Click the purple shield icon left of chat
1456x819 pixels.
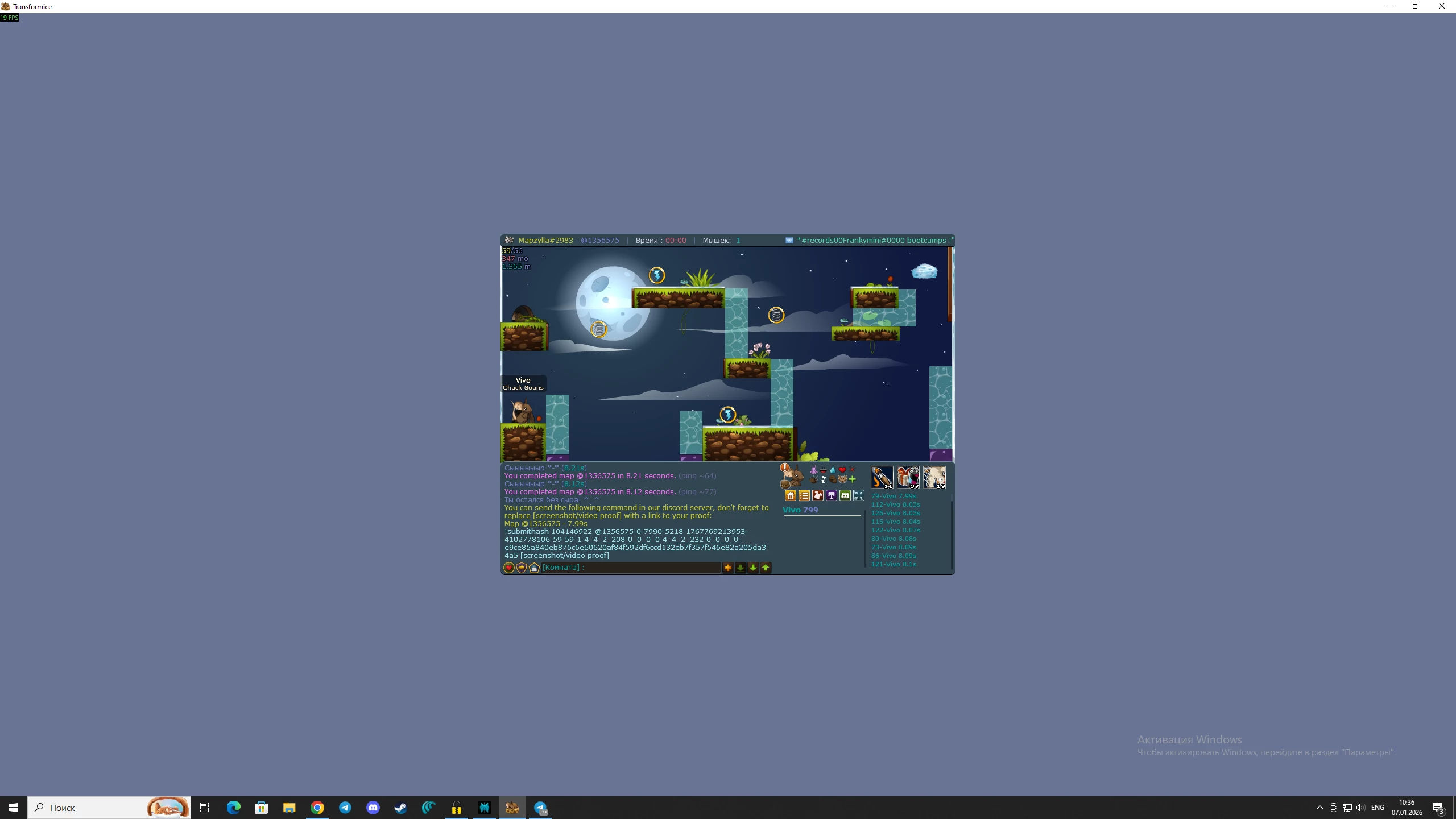(522, 568)
